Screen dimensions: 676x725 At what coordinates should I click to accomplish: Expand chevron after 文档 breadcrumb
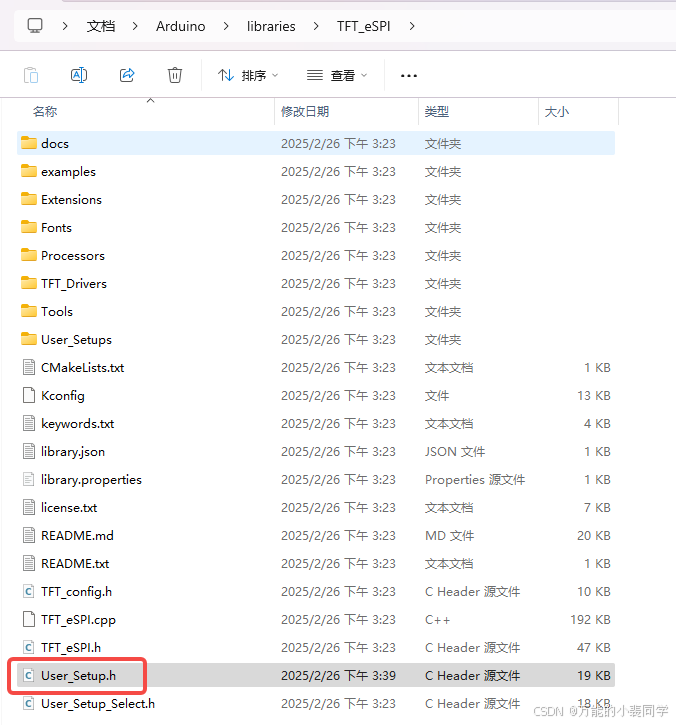[135, 26]
